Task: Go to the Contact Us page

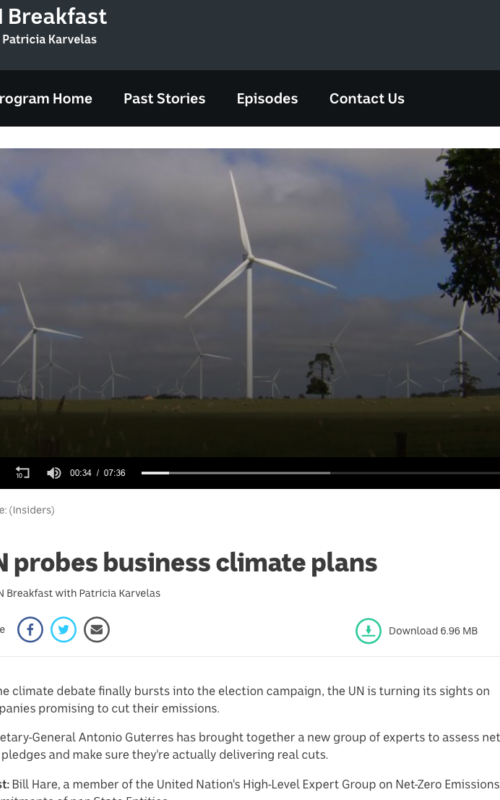Action: [367, 98]
